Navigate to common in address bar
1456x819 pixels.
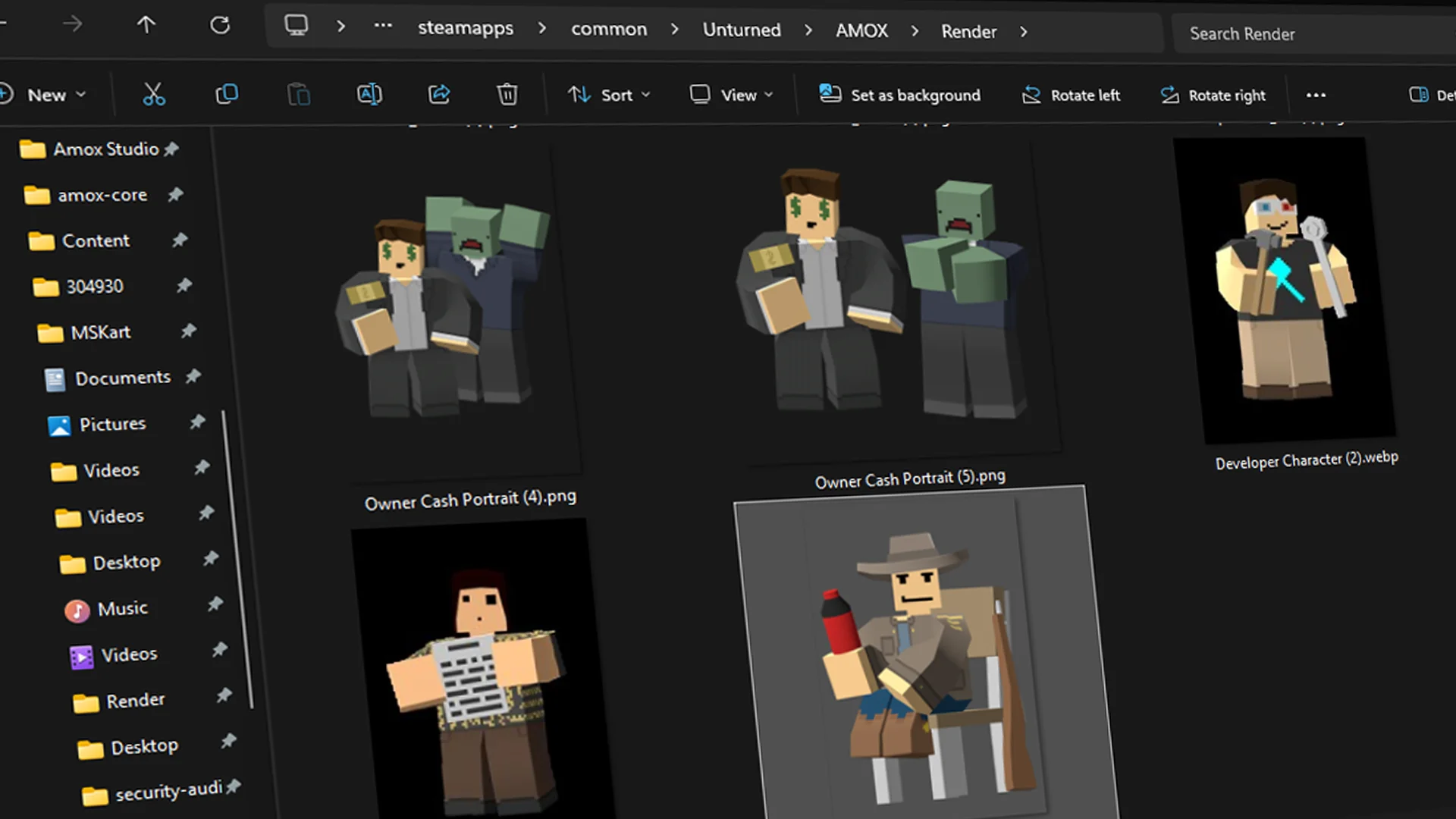pos(609,29)
